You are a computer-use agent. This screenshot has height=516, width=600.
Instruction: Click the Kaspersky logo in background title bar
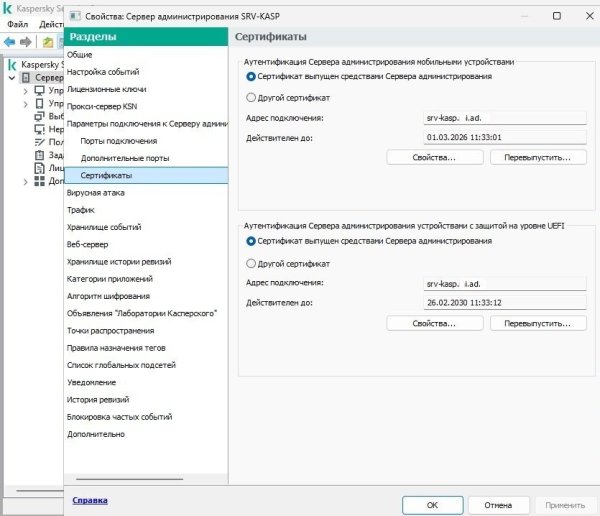[x=8, y=8]
